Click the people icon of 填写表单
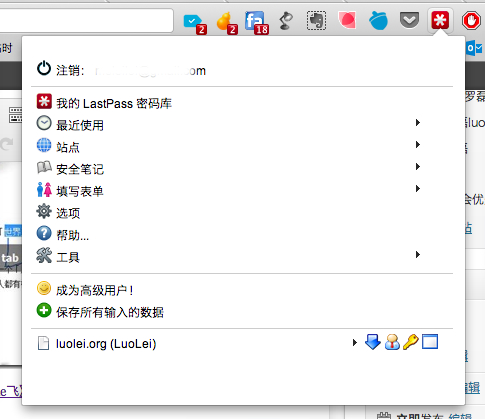This screenshot has height=419, width=485. 44,189
